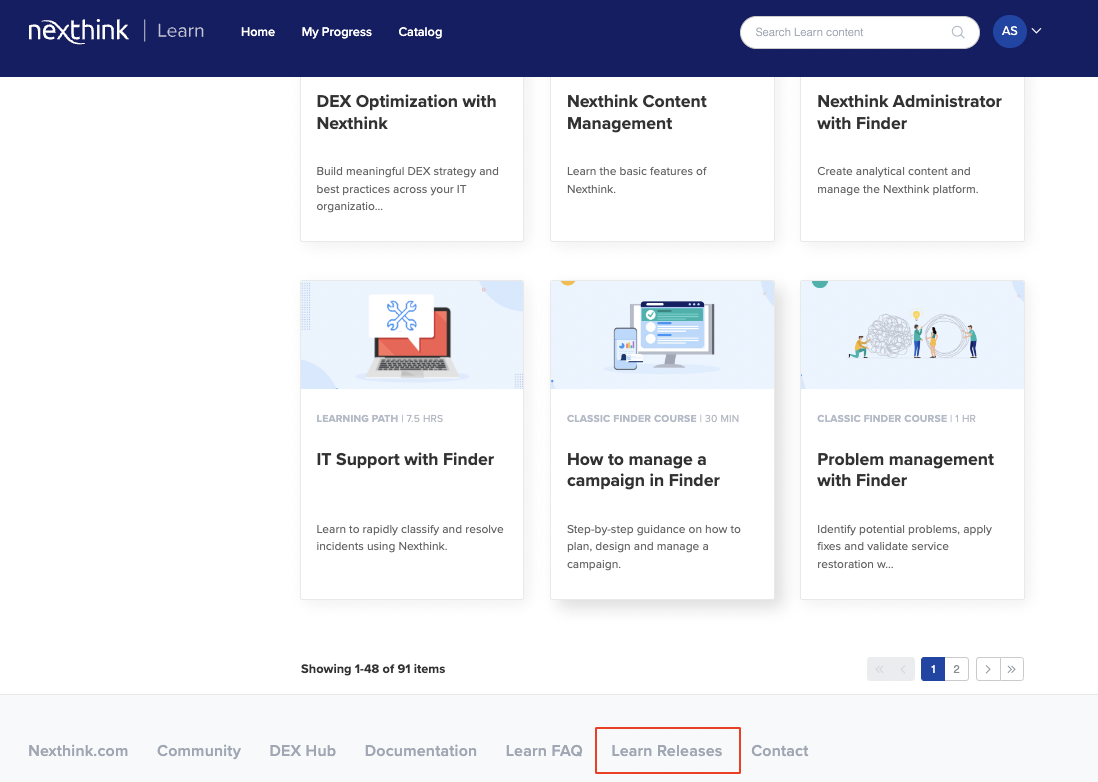1098x782 pixels.
Task: Select page 2 in pagination
Action: 957,669
